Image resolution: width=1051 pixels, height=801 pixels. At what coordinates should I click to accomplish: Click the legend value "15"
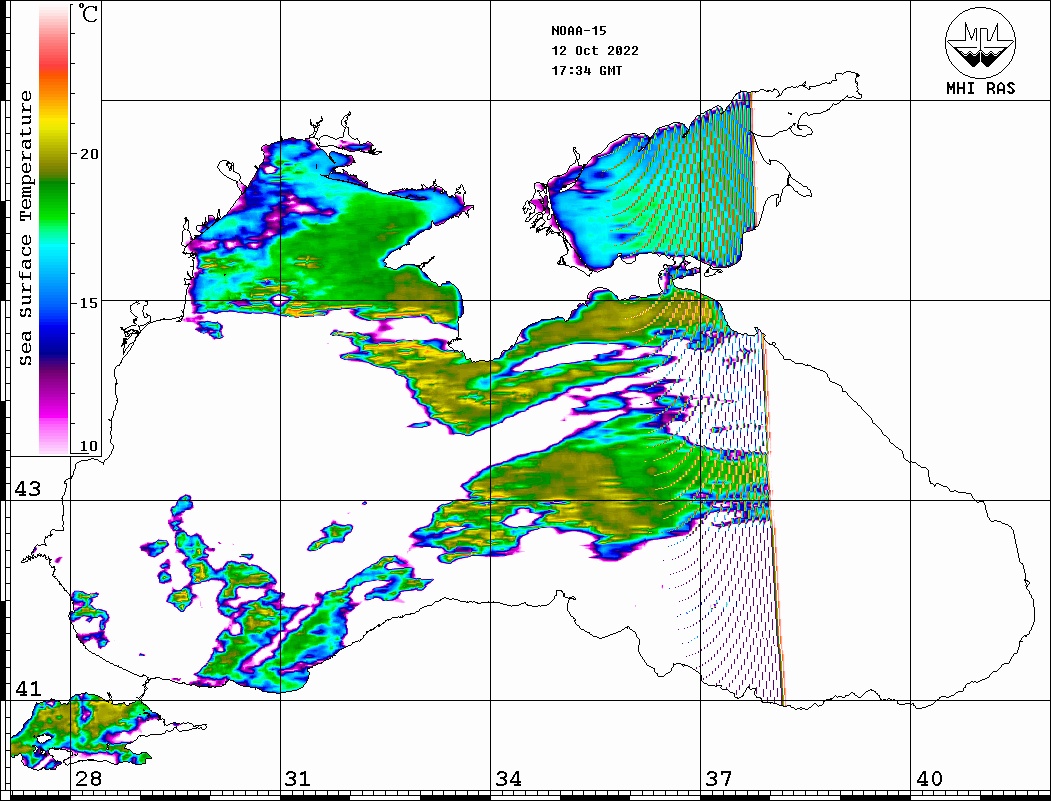pyautogui.click(x=88, y=303)
